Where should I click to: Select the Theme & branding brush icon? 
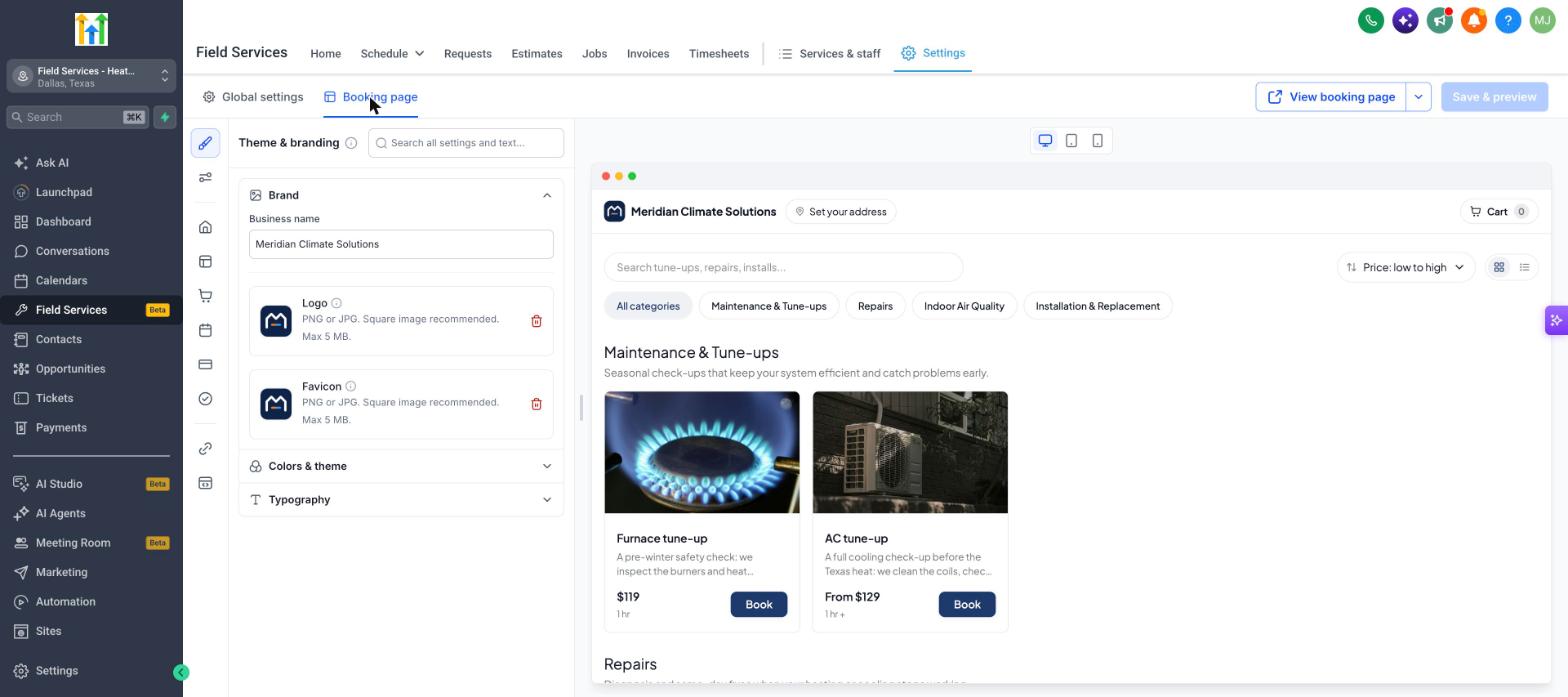205,143
